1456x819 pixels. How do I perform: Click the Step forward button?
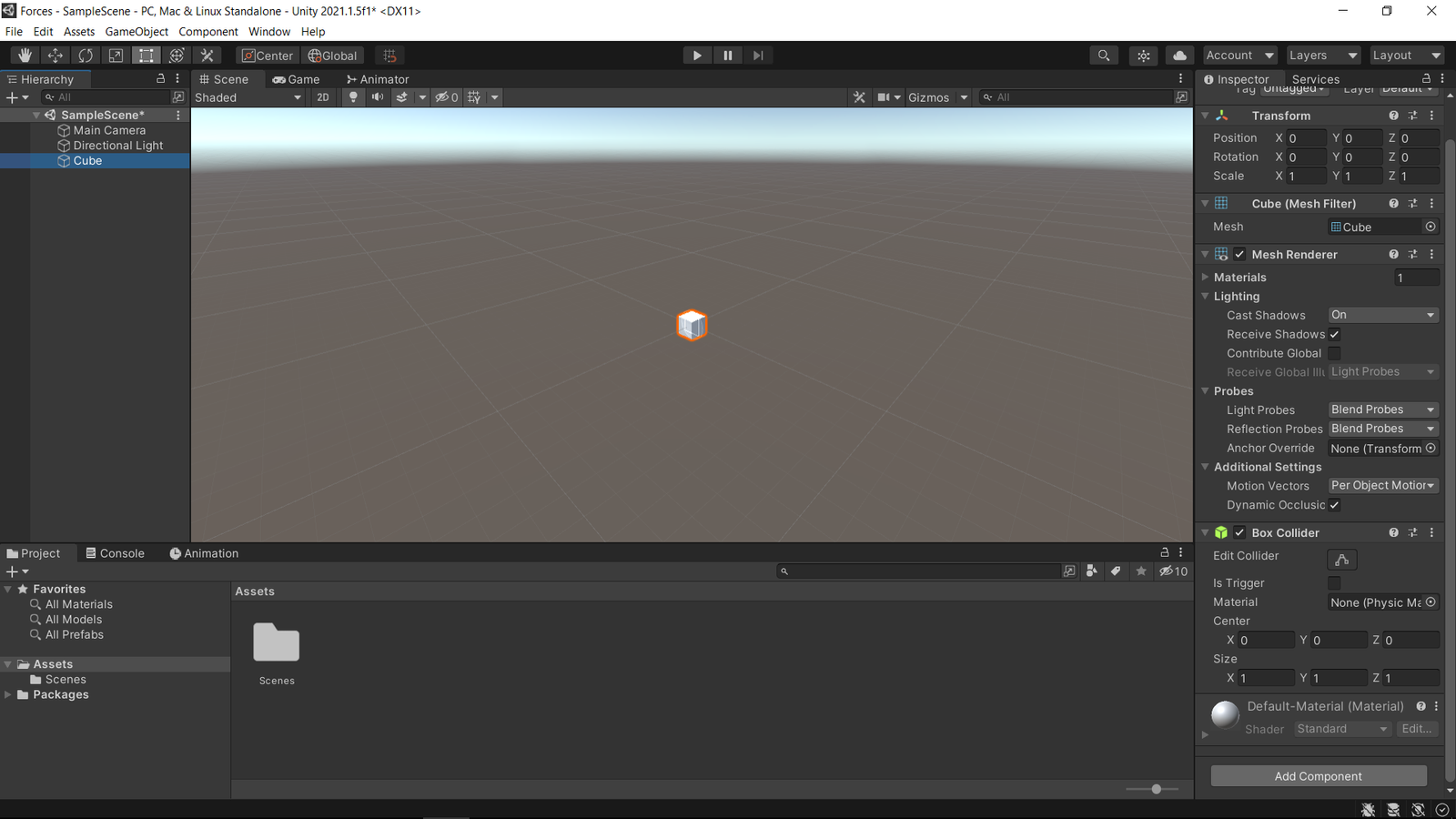758,56
